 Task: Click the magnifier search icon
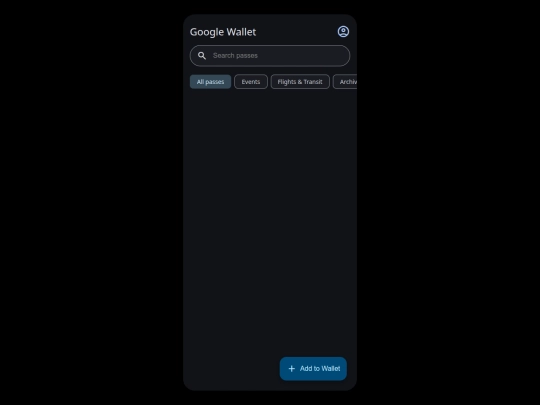pyautogui.click(x=202, y=56)
